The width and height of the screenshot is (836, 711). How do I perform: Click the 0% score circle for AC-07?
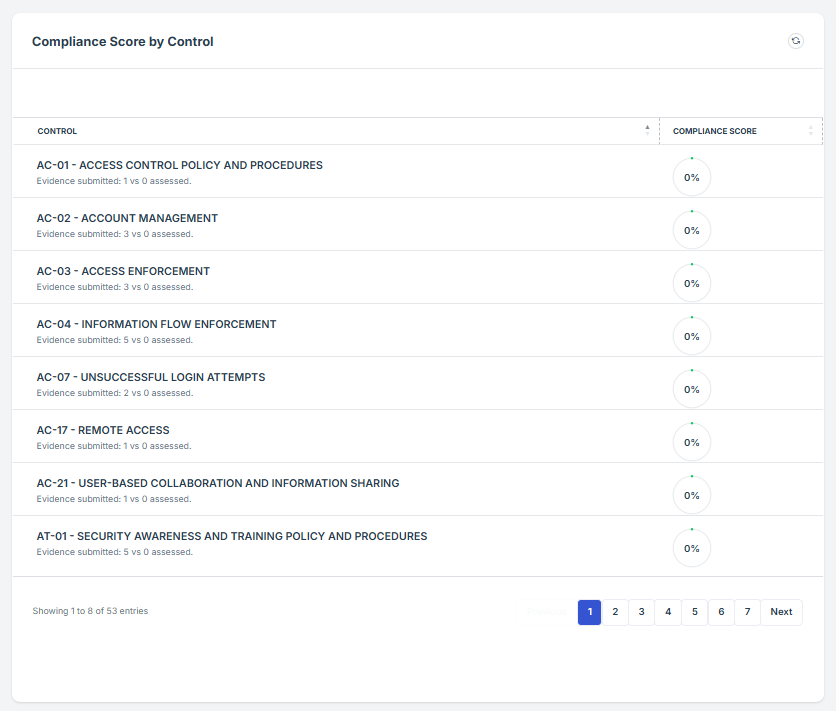pyautogui.click(x=691, y=389)
